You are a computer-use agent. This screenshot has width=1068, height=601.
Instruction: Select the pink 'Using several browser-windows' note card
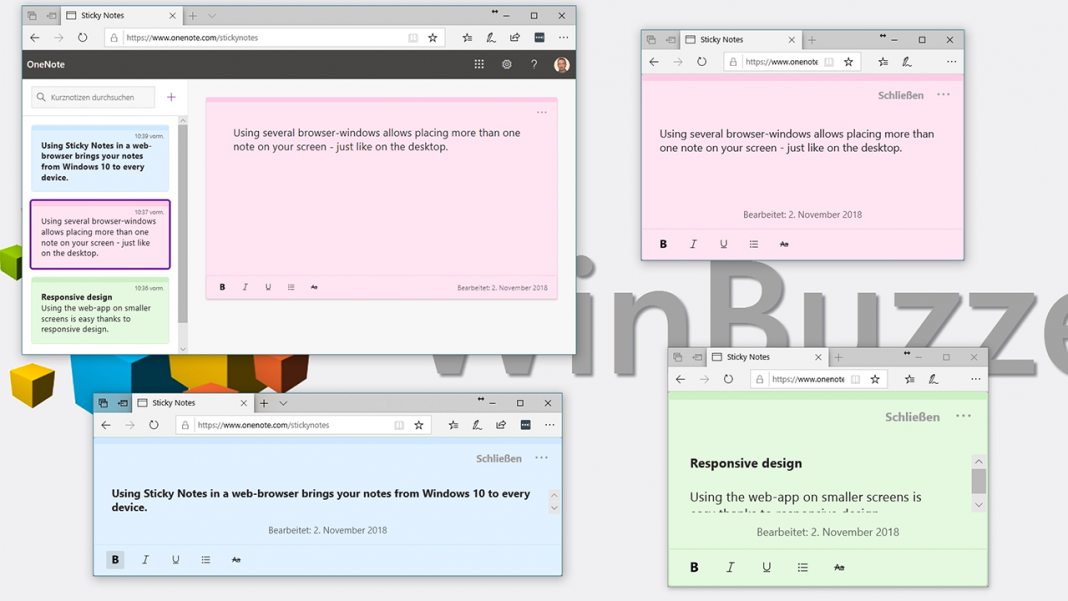(100, 234)
